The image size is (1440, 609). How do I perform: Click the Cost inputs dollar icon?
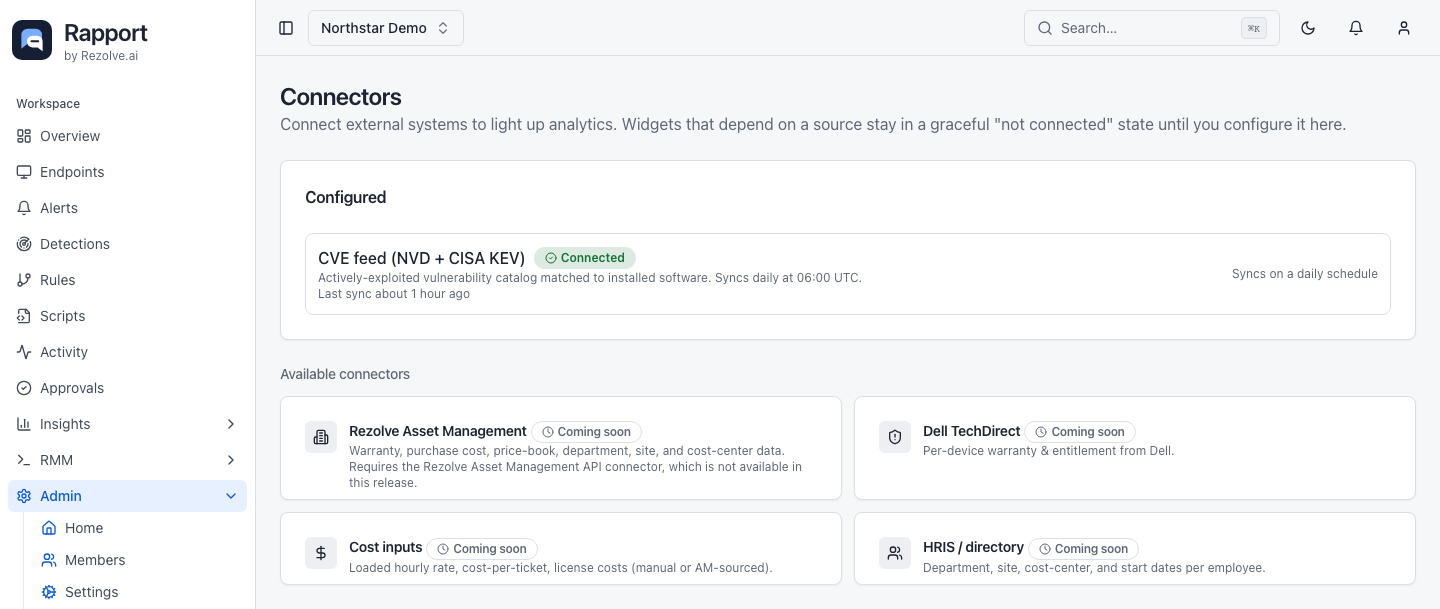(x=321, y=553)
